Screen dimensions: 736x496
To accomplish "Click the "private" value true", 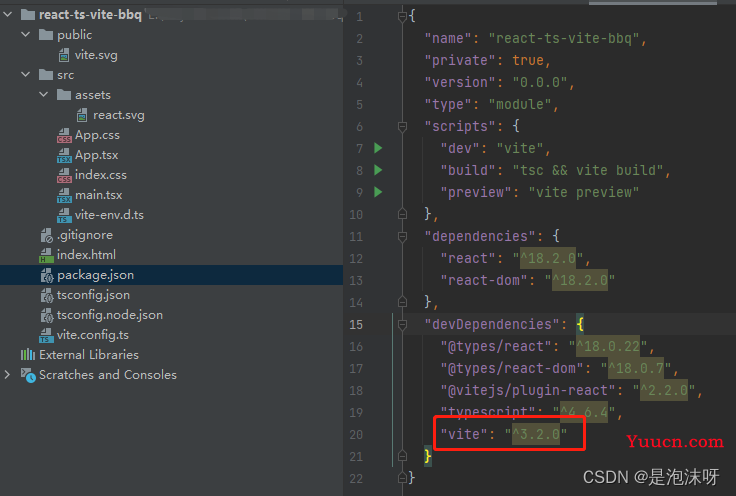I will [x=528, y=61].
